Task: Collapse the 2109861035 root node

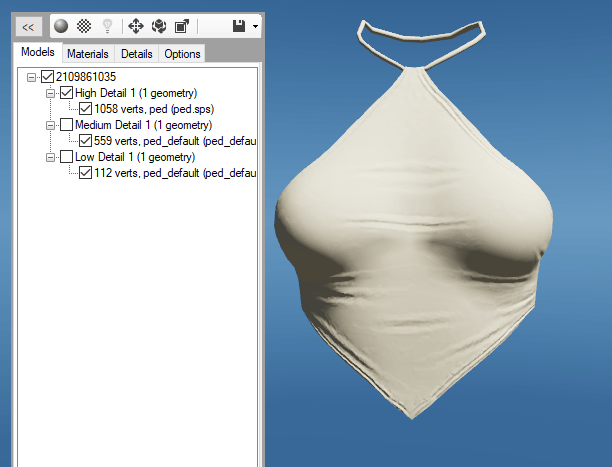Action: coord(31,77)
